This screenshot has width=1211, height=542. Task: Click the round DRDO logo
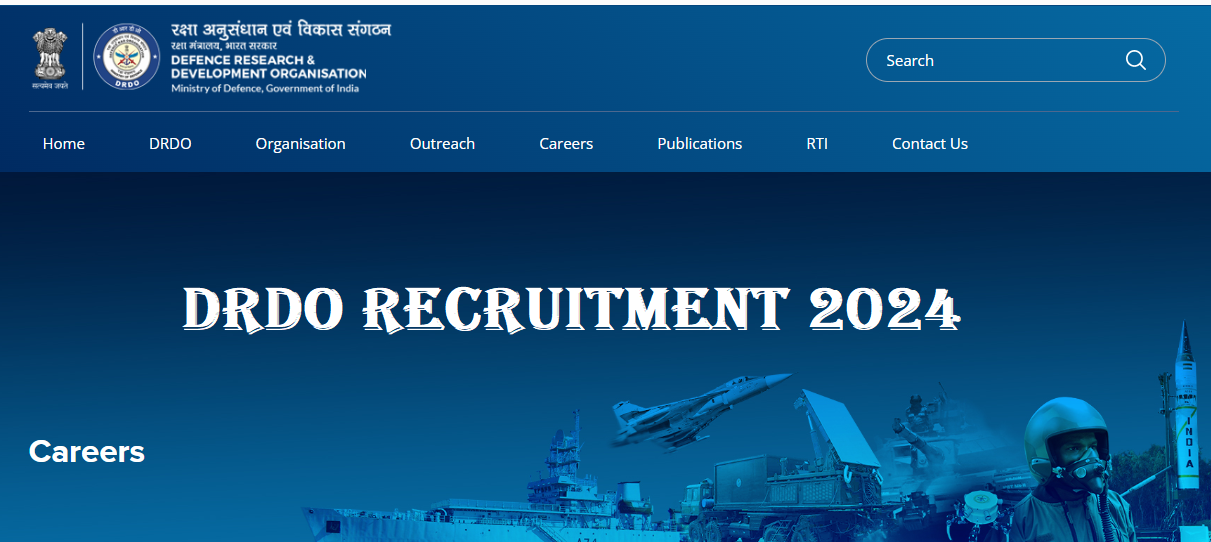pos(127,58)
